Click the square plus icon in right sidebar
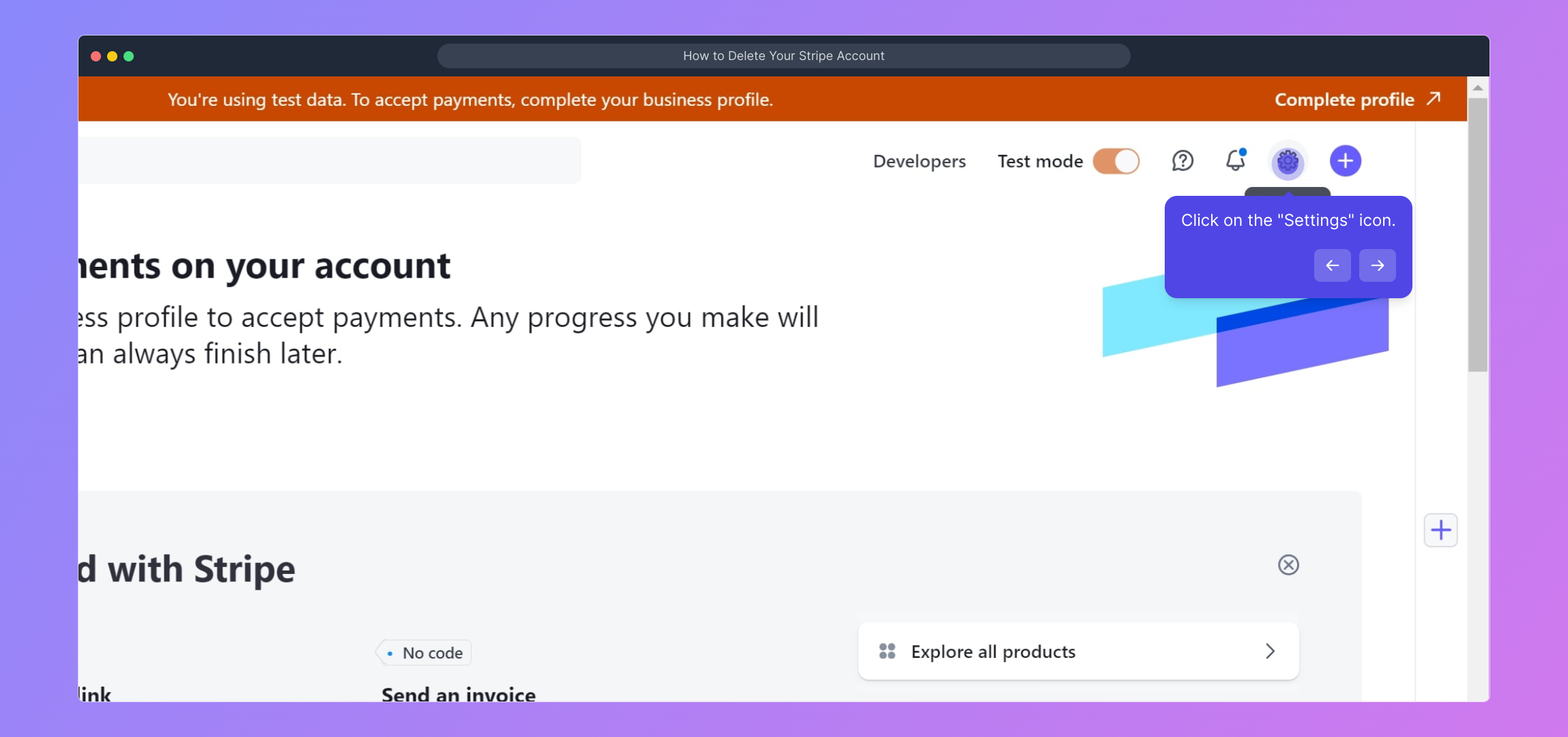 coord(1440,530)
